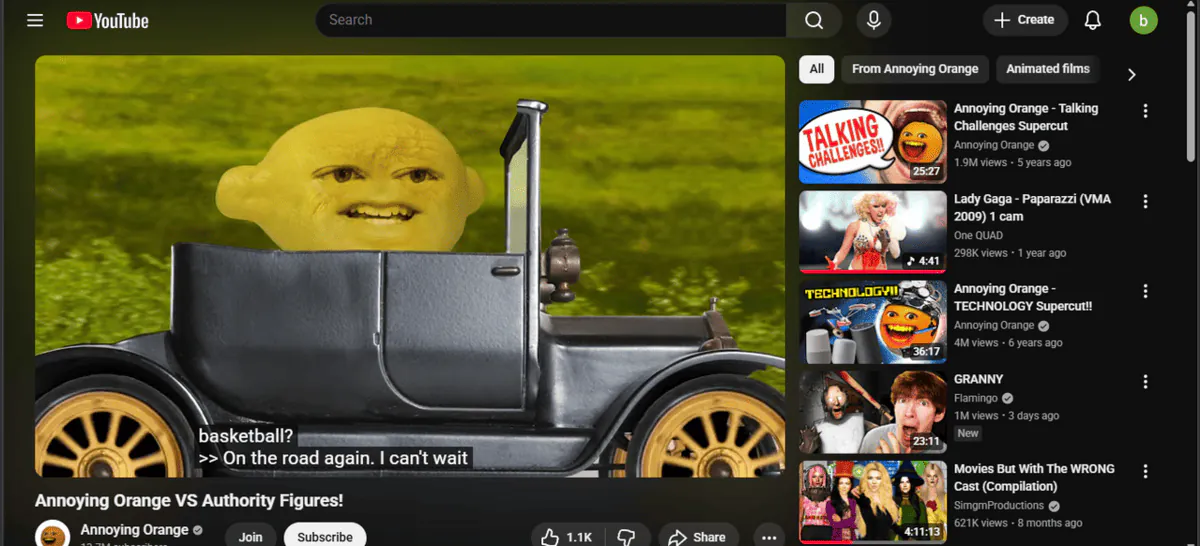Open 'GRANNY' video title

click(x=978, y=379)
